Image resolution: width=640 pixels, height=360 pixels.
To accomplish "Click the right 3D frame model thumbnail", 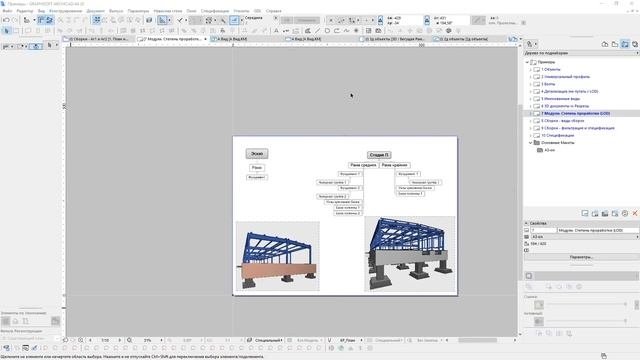I will point(409,254).
